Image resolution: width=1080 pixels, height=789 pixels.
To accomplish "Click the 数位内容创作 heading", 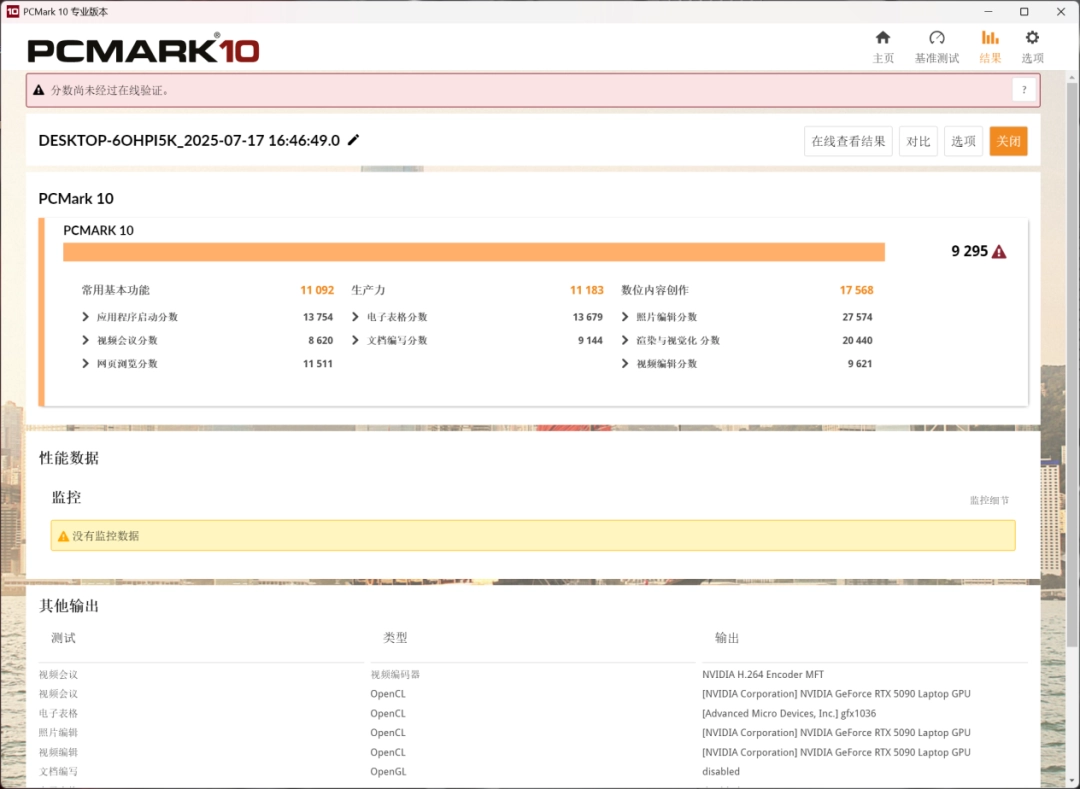I will [655, 290].
